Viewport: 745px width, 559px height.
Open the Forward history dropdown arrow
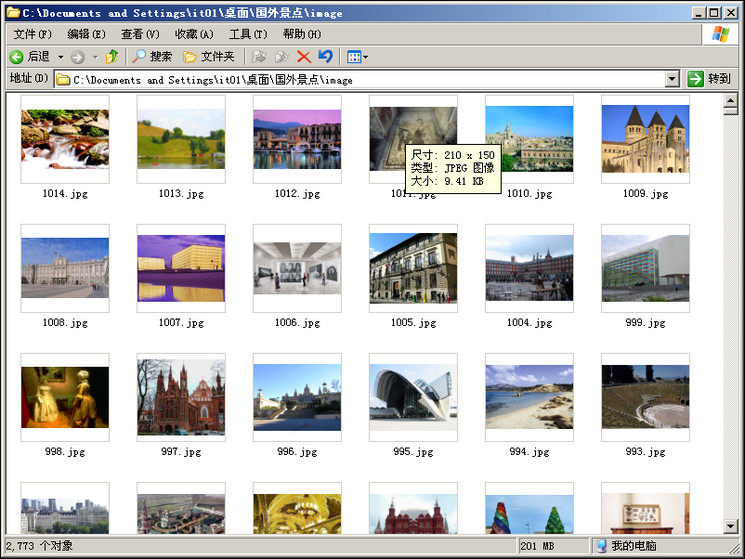(x=95, y=57)
